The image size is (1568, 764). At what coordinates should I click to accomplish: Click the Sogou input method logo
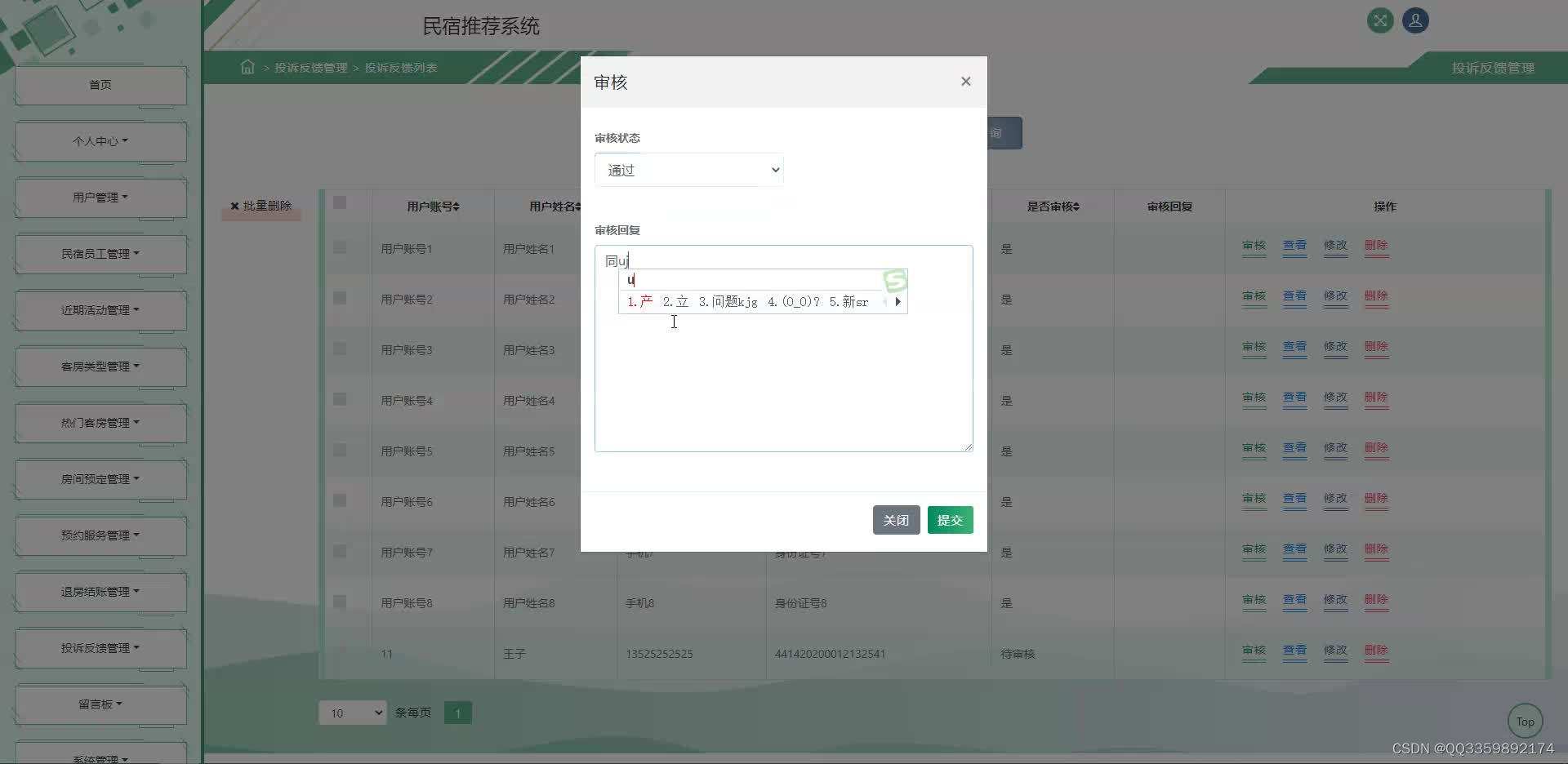(x=895, y=281)
